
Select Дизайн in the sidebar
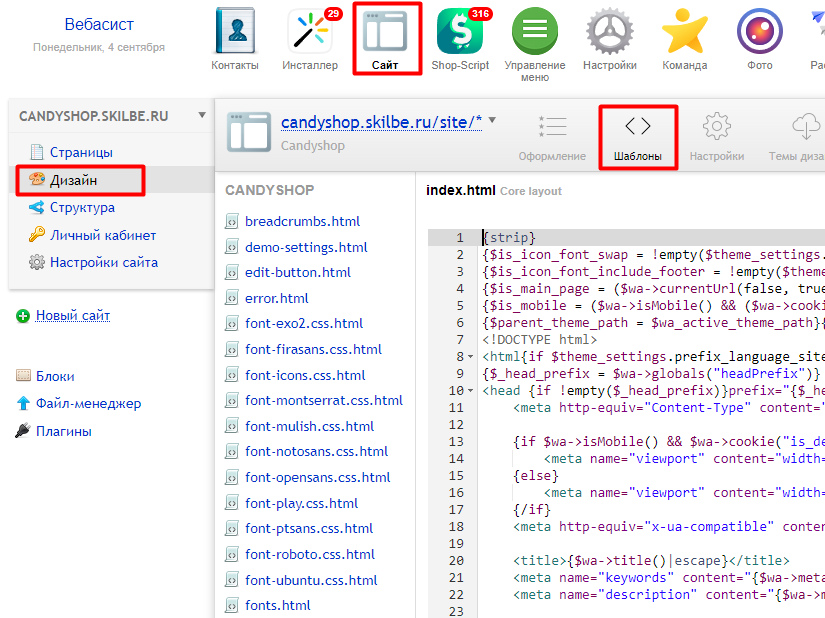[x=73, y=180]
